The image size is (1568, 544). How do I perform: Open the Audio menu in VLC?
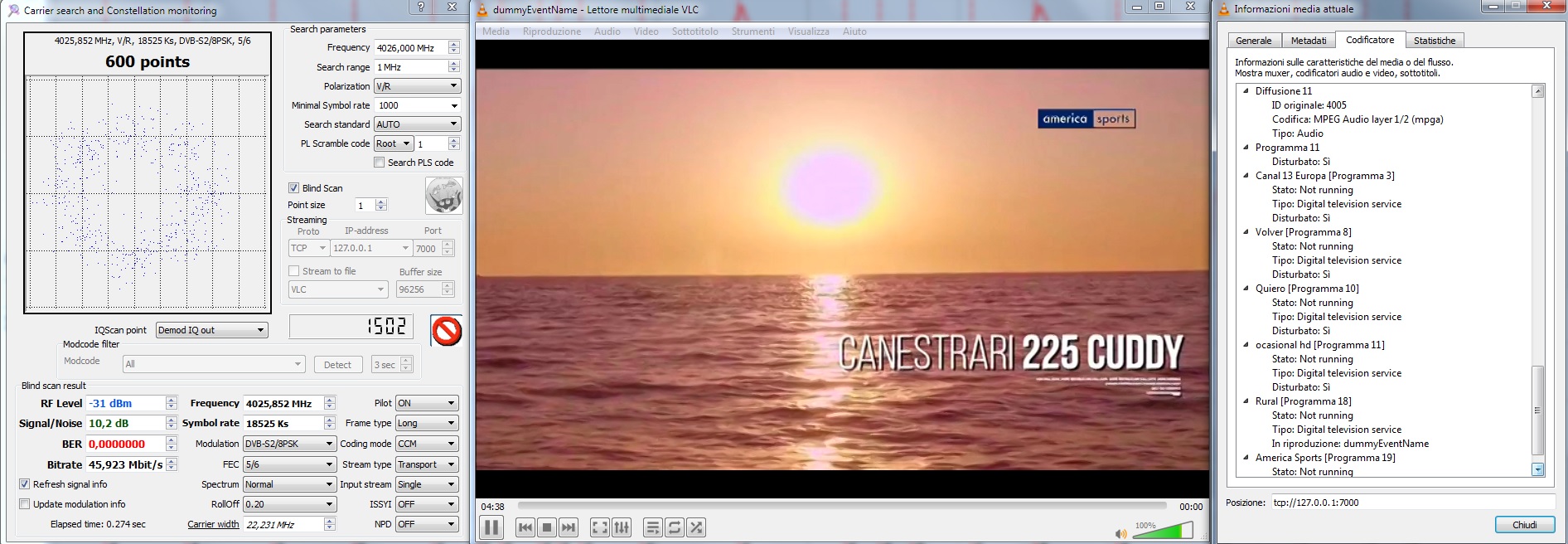click(607, 32)
